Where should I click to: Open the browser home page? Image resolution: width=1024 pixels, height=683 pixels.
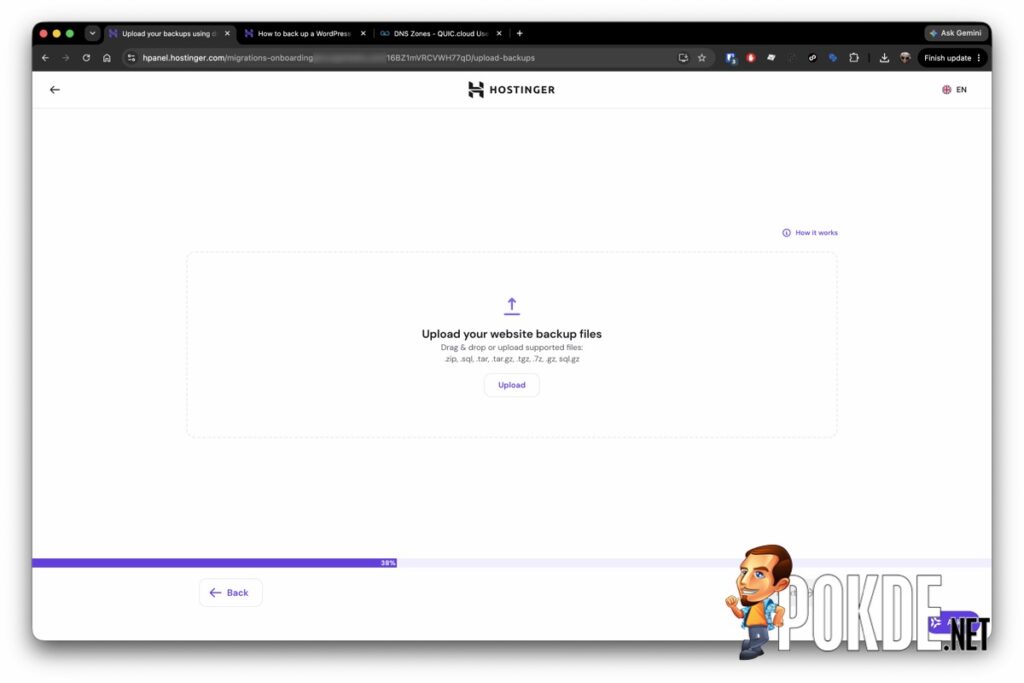pyautogui.click(x=107, y=57)
